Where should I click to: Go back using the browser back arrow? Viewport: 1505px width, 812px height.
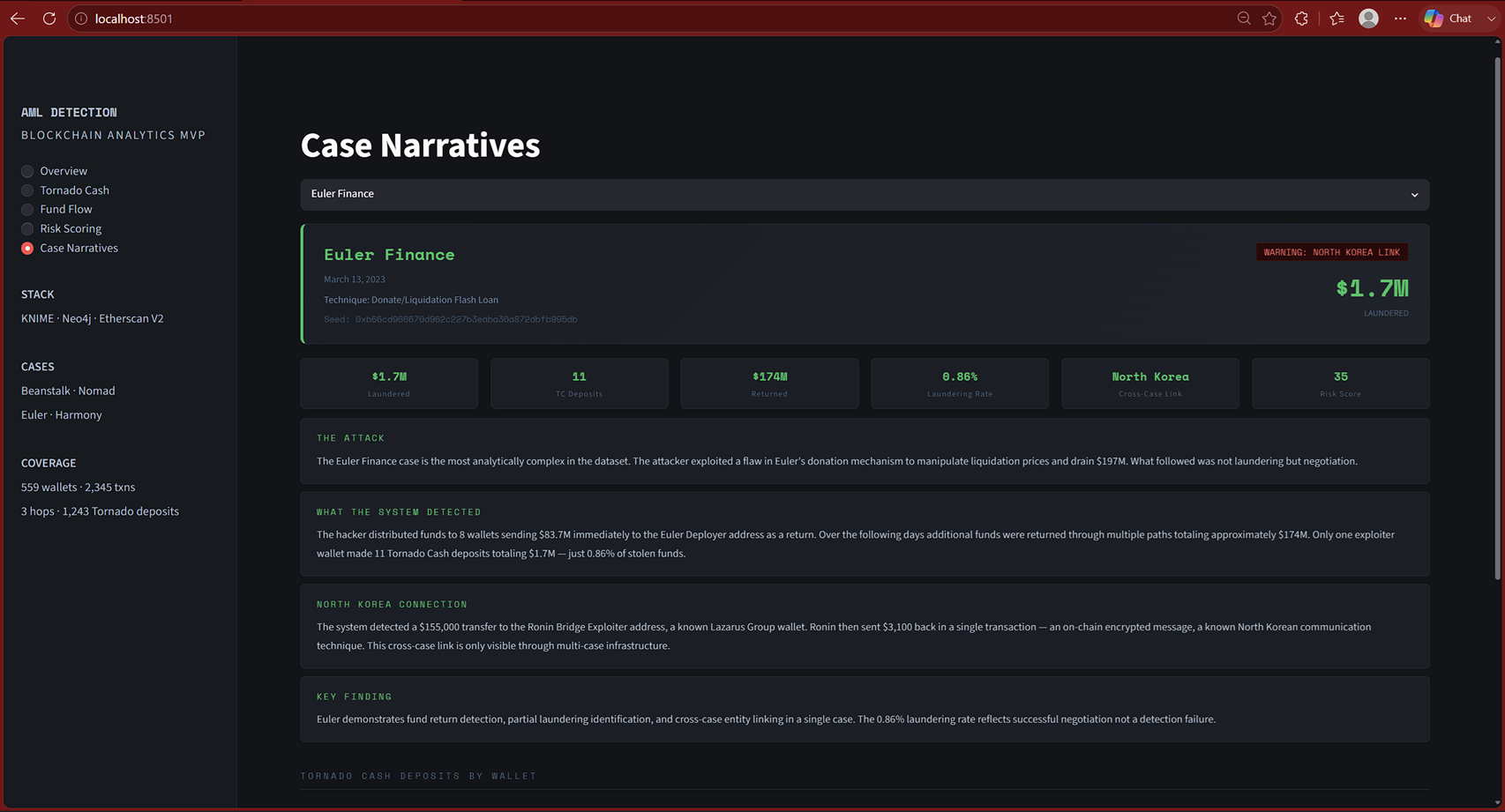pyautogui.click(x=18, y=19)
